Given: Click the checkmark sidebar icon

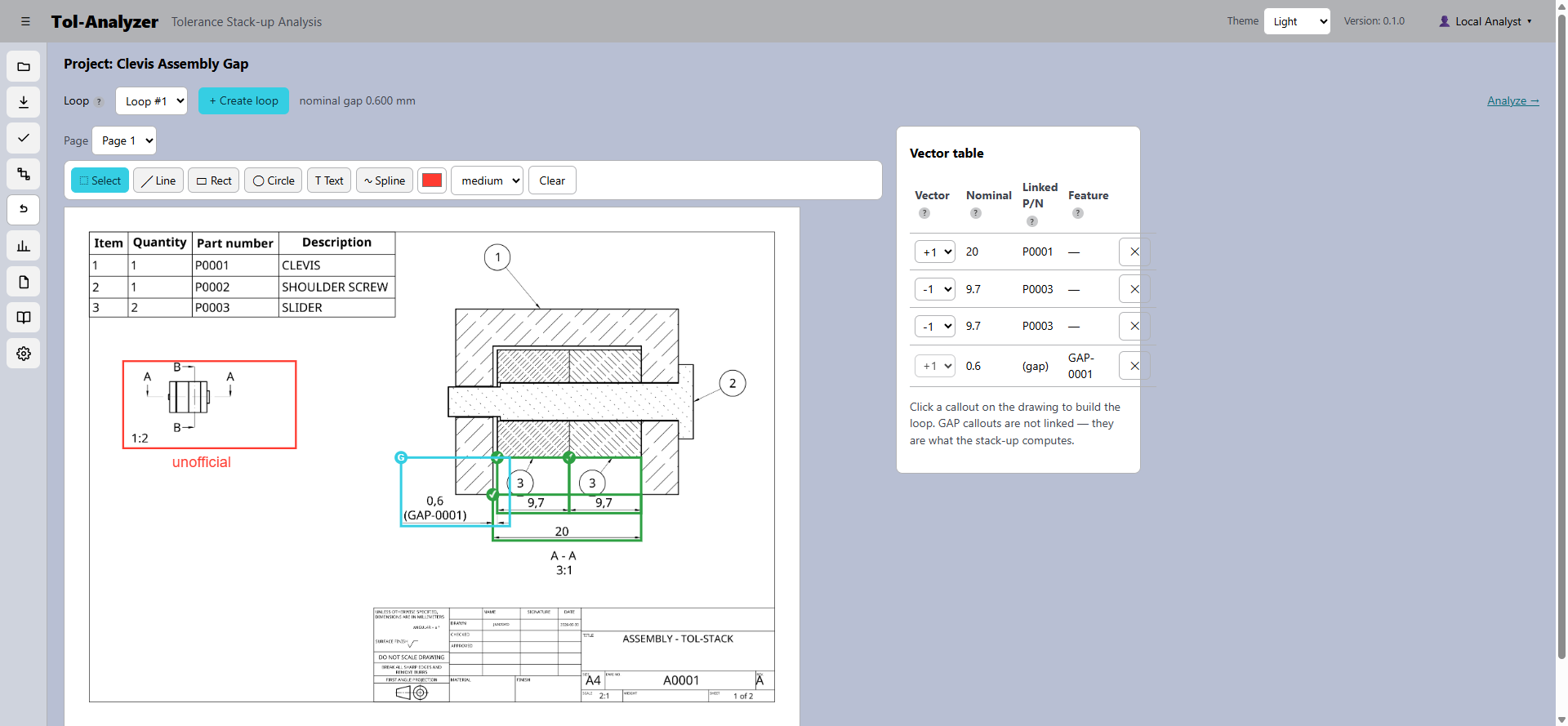Looking at the screenshot, I should (x=24, y=138).
